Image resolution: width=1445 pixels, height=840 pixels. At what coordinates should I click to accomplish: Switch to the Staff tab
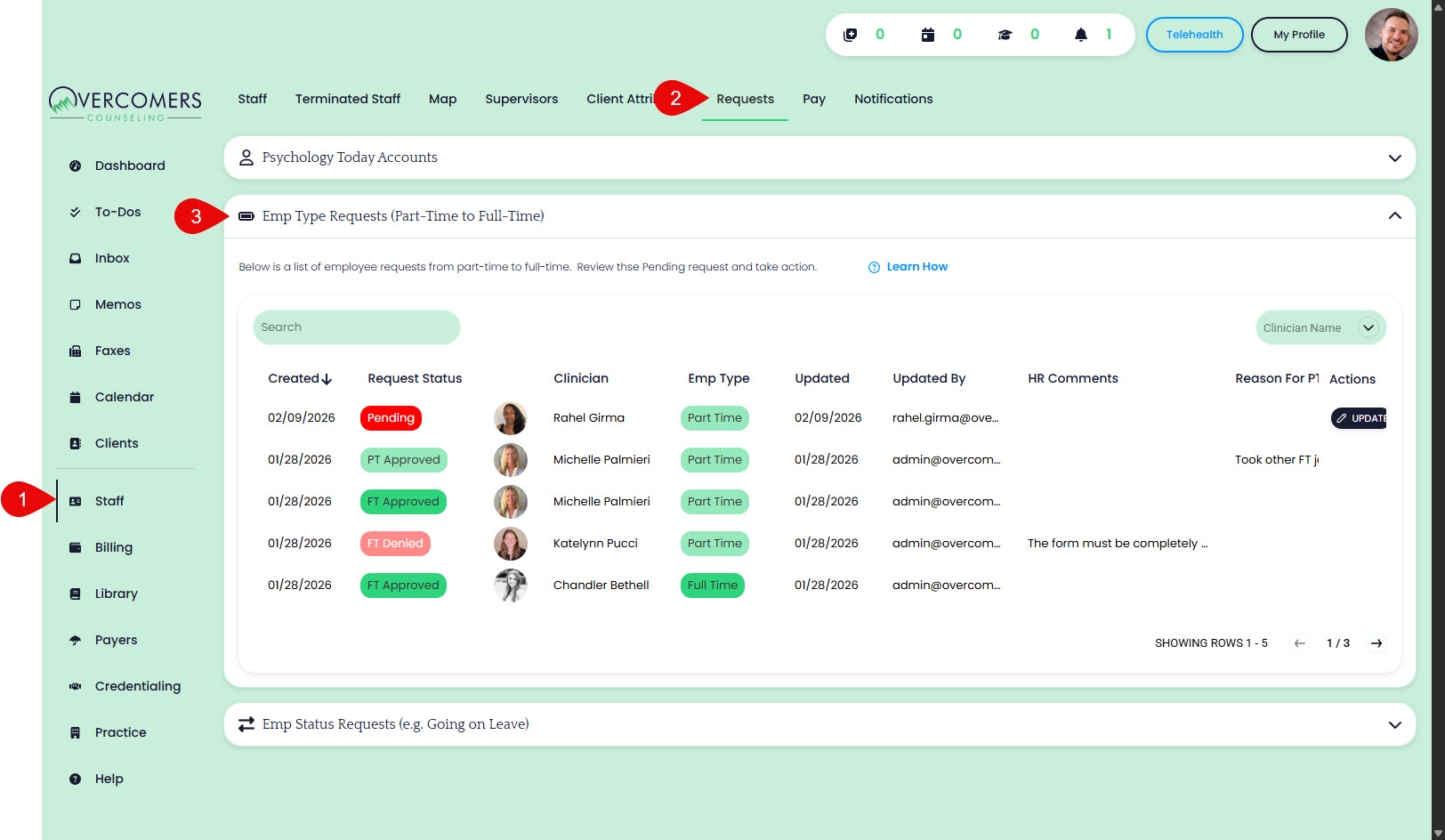coord(252,99)
